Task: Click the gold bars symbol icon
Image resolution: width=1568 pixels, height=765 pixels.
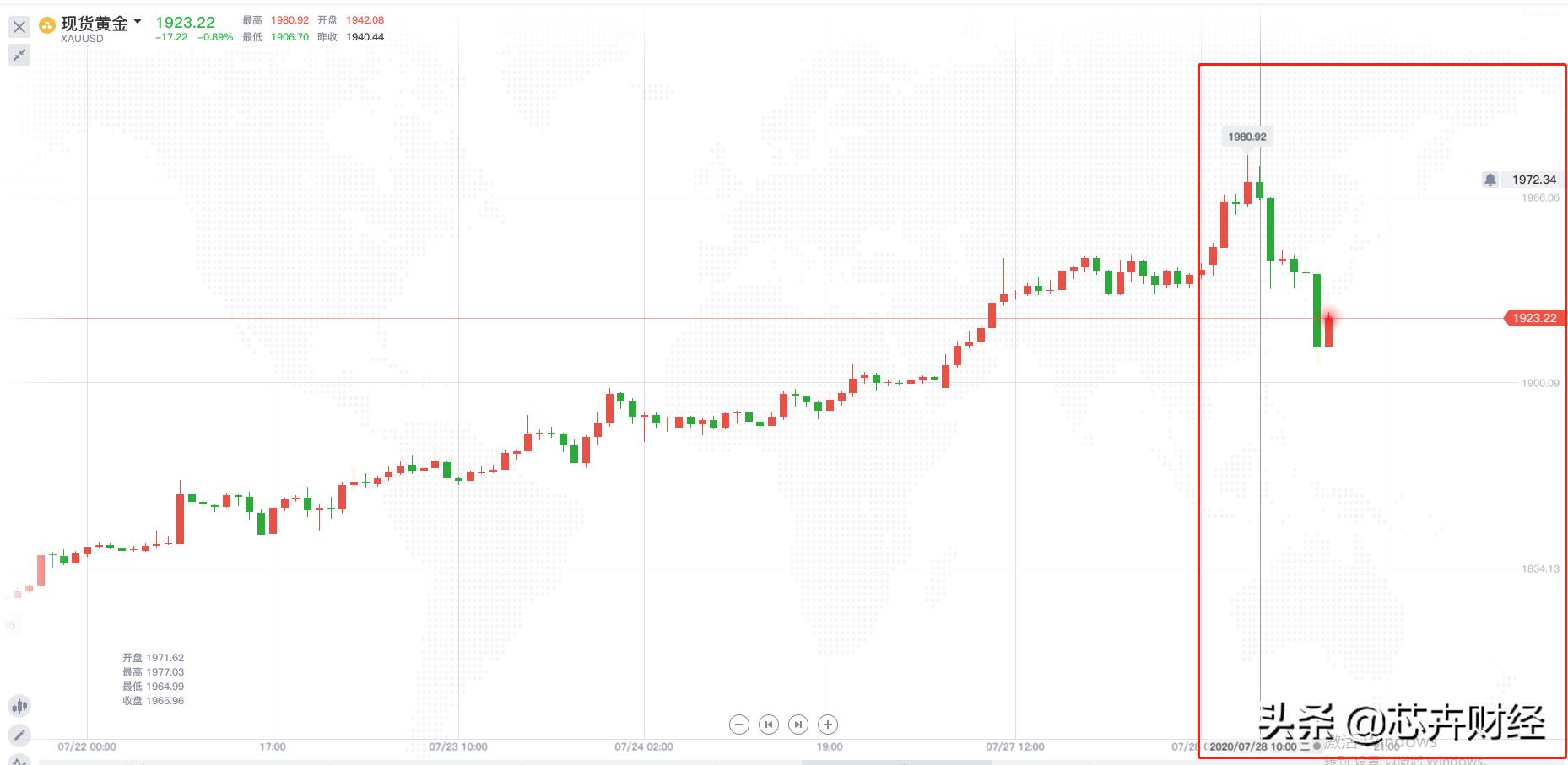Action: pos(47,25)
